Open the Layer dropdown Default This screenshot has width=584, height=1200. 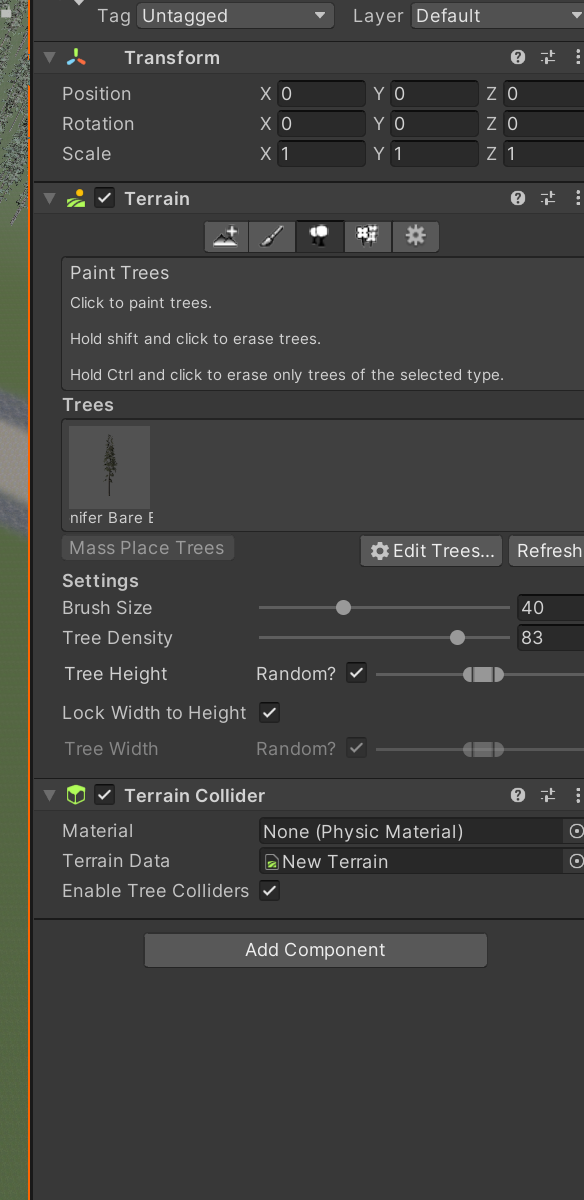[497, 16]
